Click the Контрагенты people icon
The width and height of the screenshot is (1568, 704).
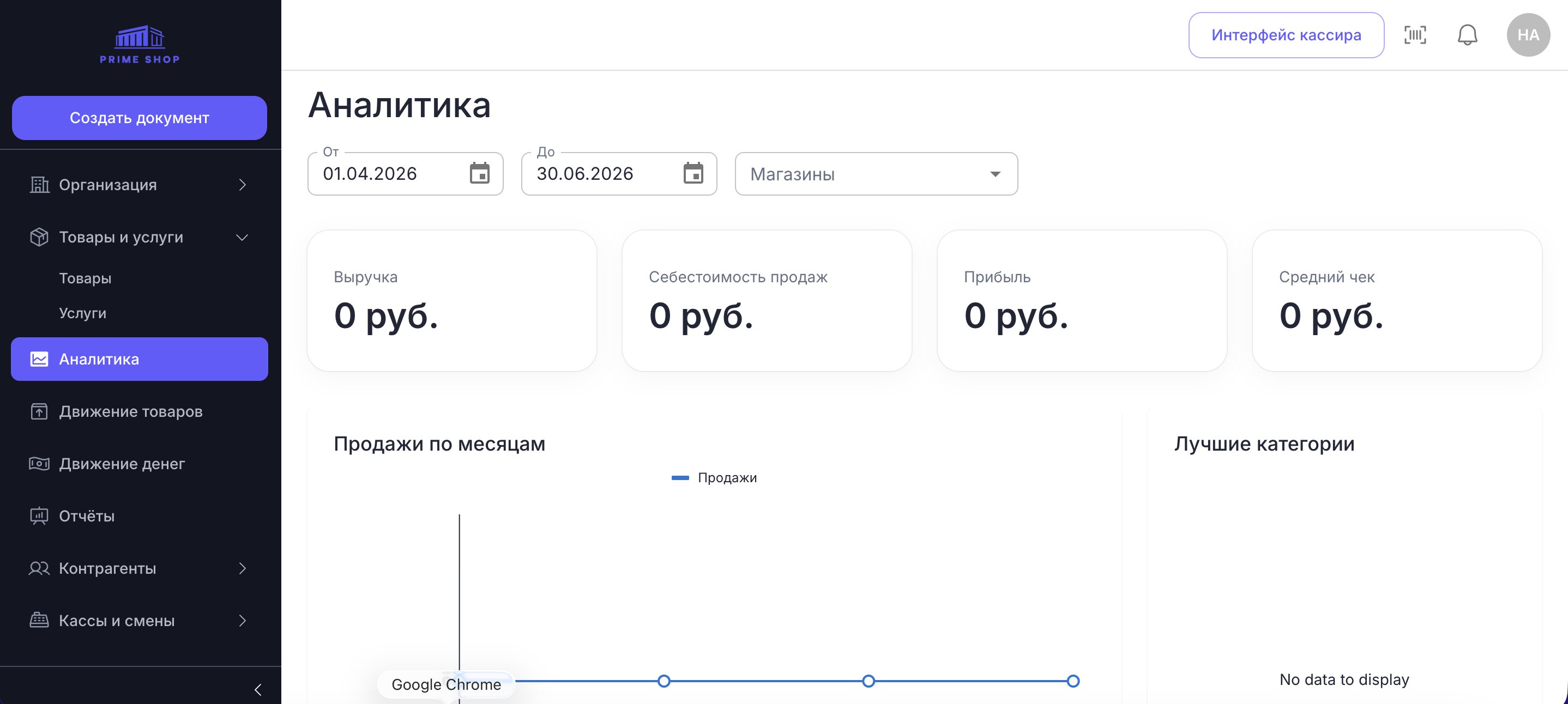40,568
